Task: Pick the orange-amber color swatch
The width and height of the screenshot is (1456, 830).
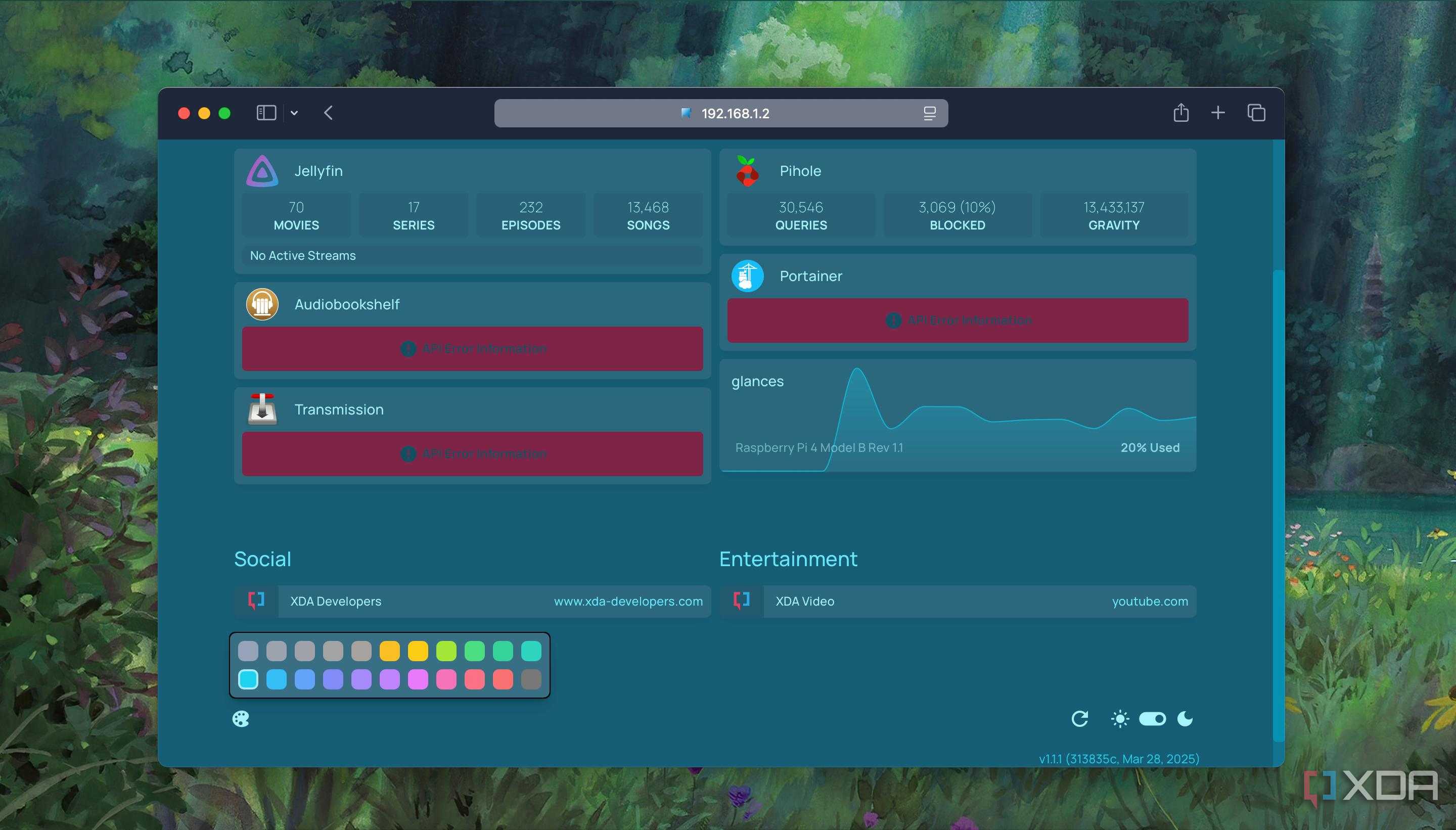Action: (x=390, y=651)
